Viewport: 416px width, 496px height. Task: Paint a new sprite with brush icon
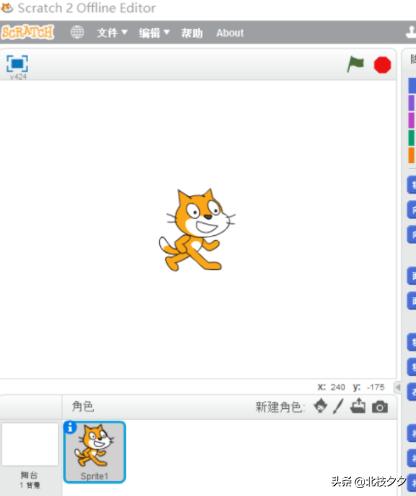pyautogui.click(x=338, y=406)
